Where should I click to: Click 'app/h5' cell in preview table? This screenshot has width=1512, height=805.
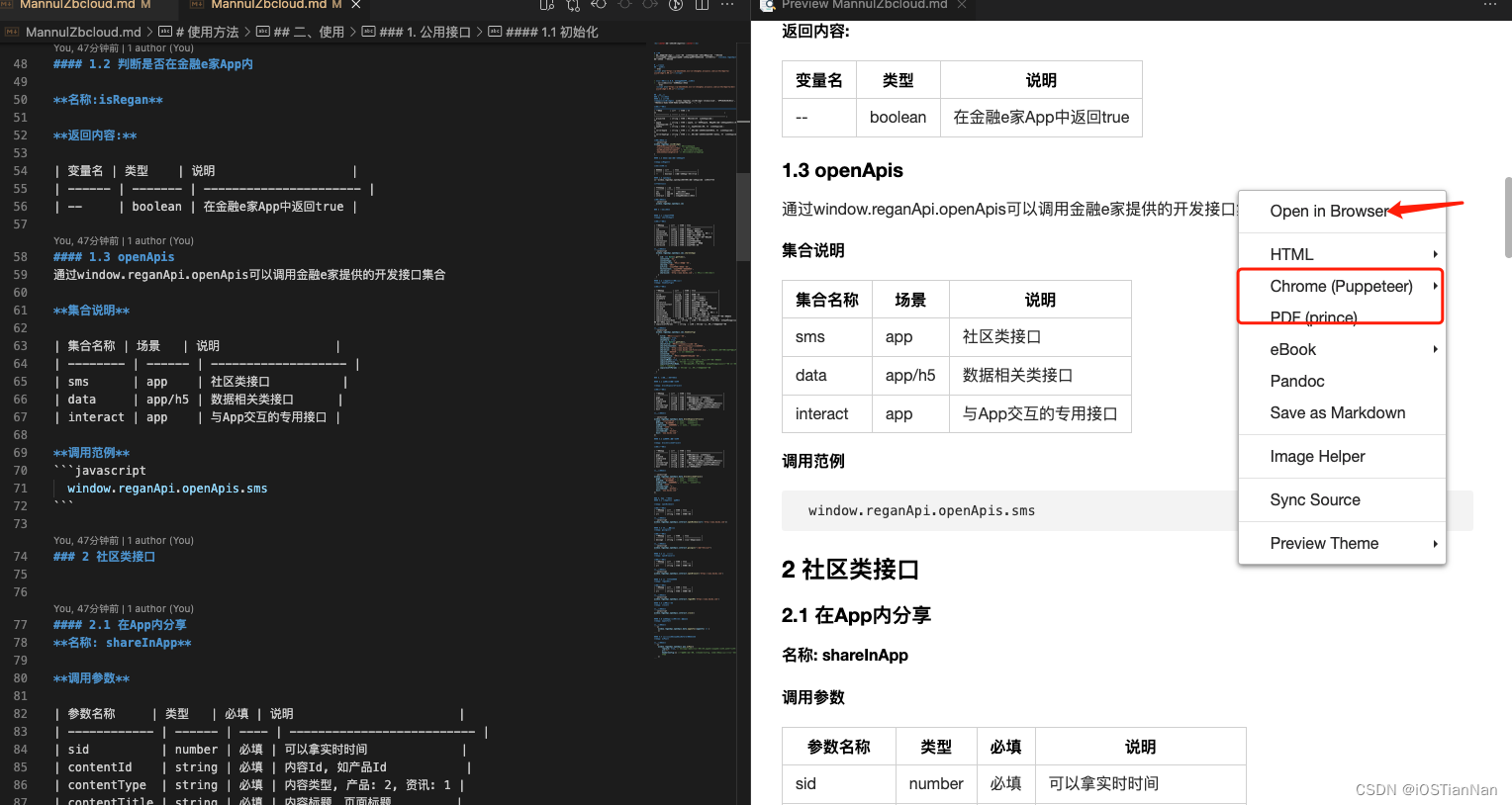(910, 375)
